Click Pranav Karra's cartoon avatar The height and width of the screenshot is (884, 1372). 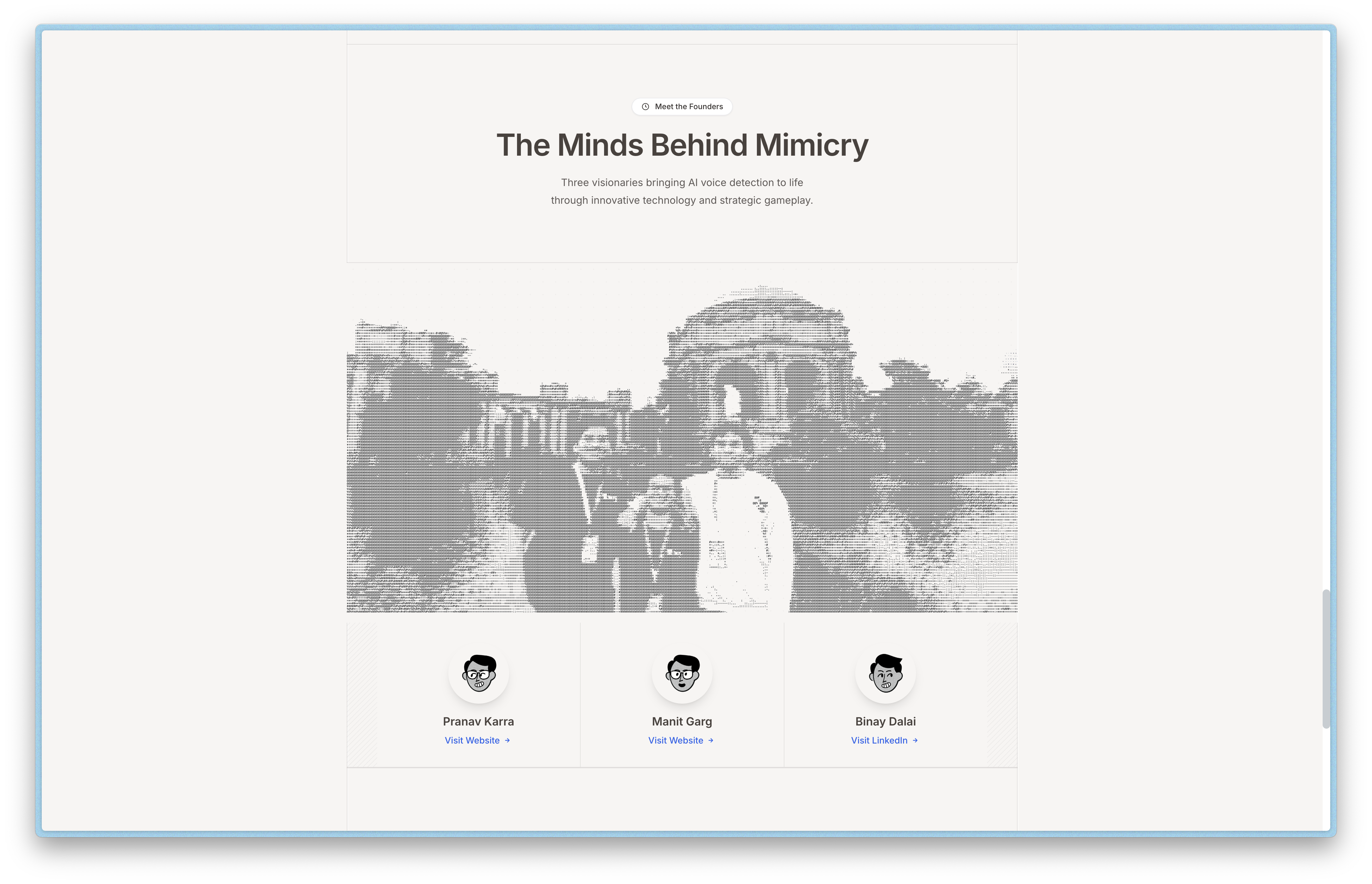click(479, 673)
